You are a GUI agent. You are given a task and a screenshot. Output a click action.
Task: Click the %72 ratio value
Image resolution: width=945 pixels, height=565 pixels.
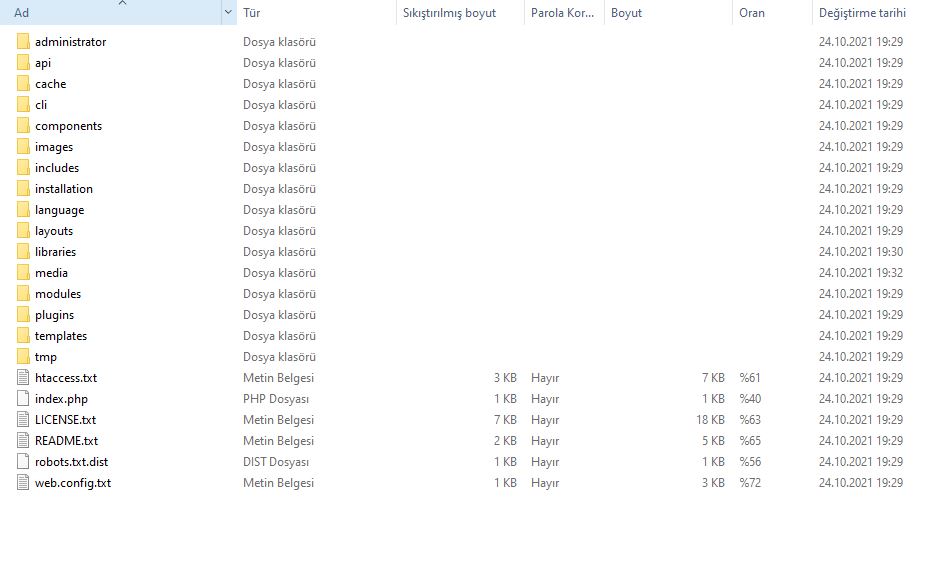coord(750,482)
